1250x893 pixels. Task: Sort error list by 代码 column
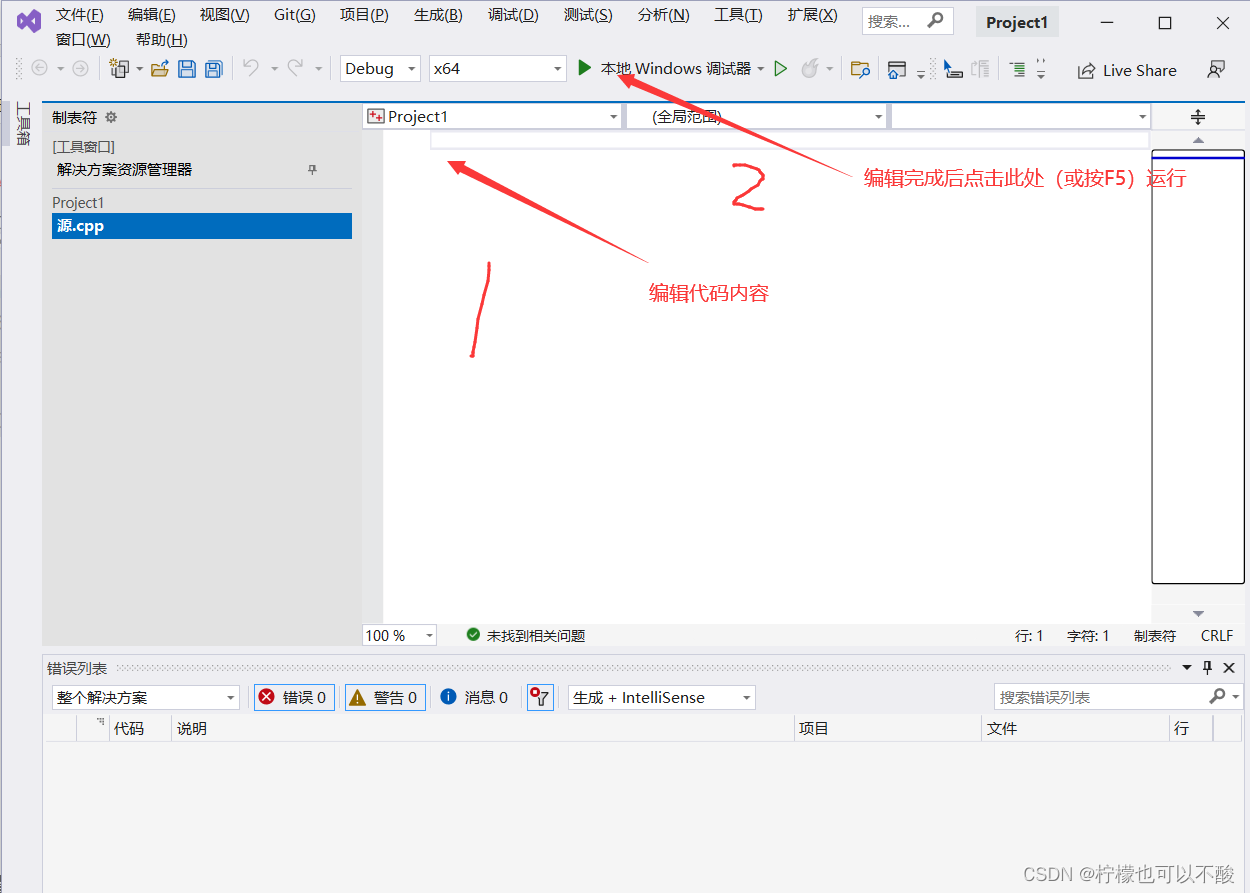[140, 728]
